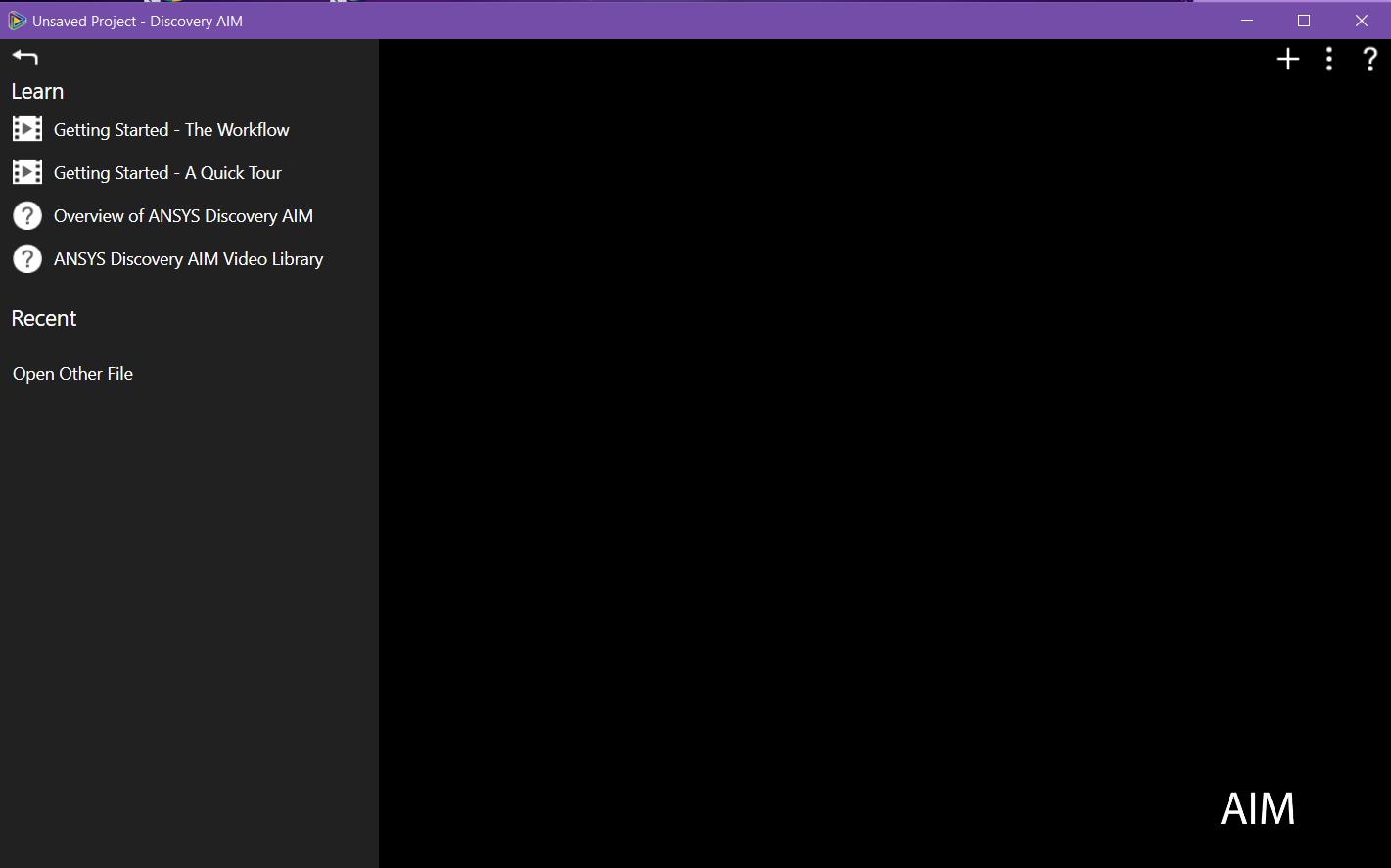Minimize the Discovery AIM window

[1247, 21]
